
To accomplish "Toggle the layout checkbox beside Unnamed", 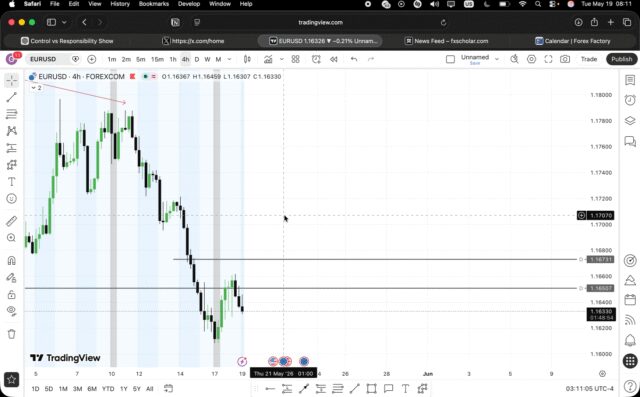I will (x=450, y=59).
